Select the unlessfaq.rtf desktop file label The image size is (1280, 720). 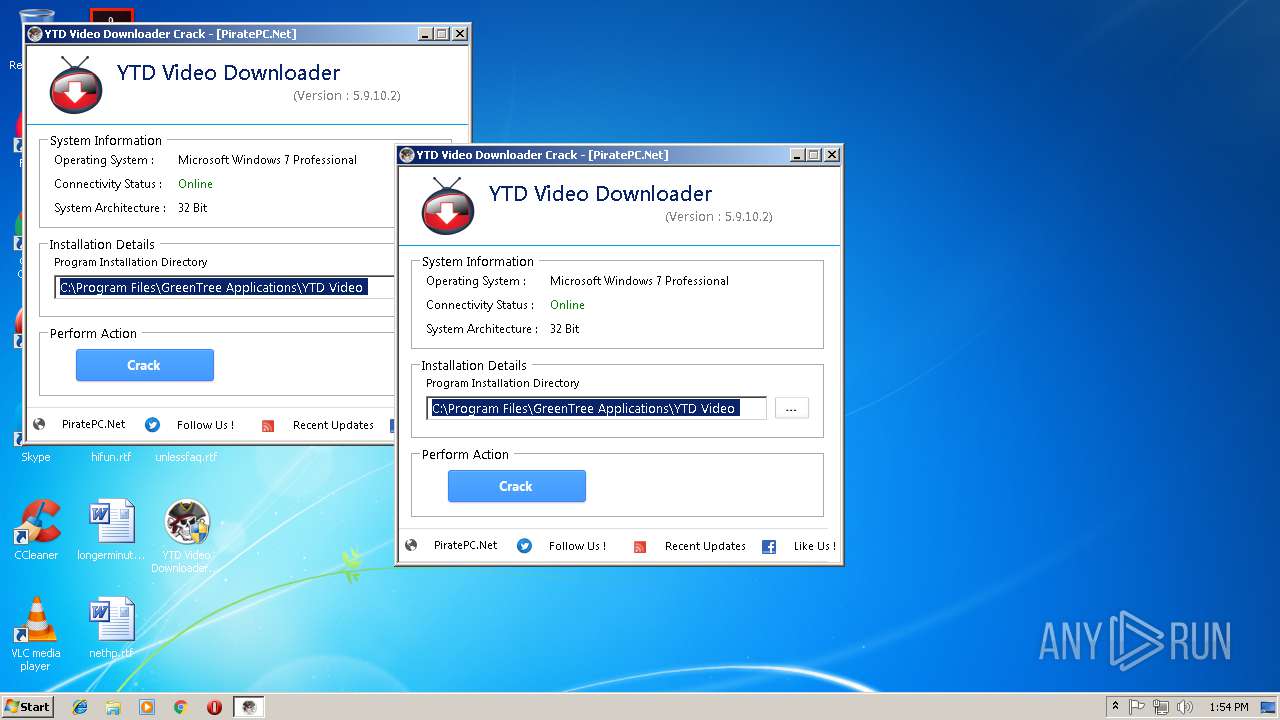pyautogui.click(x=186, y=457)
